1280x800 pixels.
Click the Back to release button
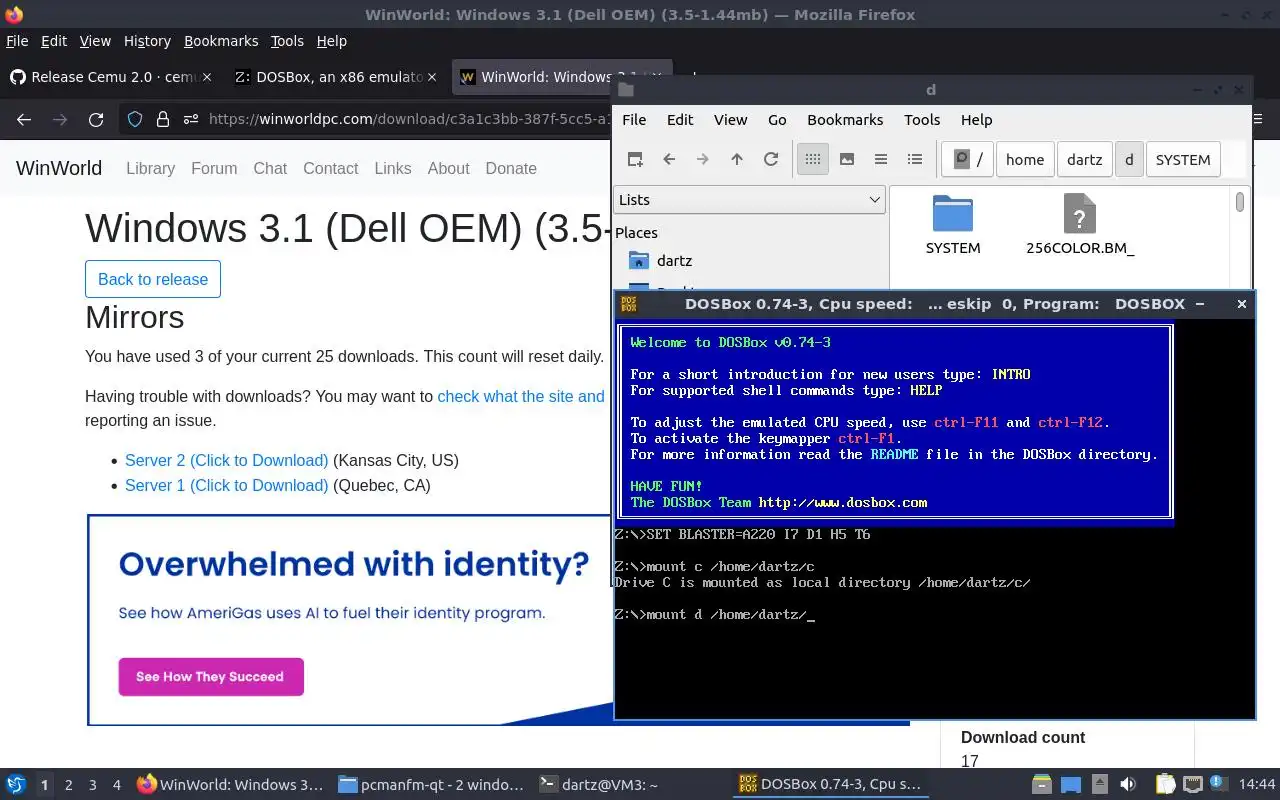(153, 279)
